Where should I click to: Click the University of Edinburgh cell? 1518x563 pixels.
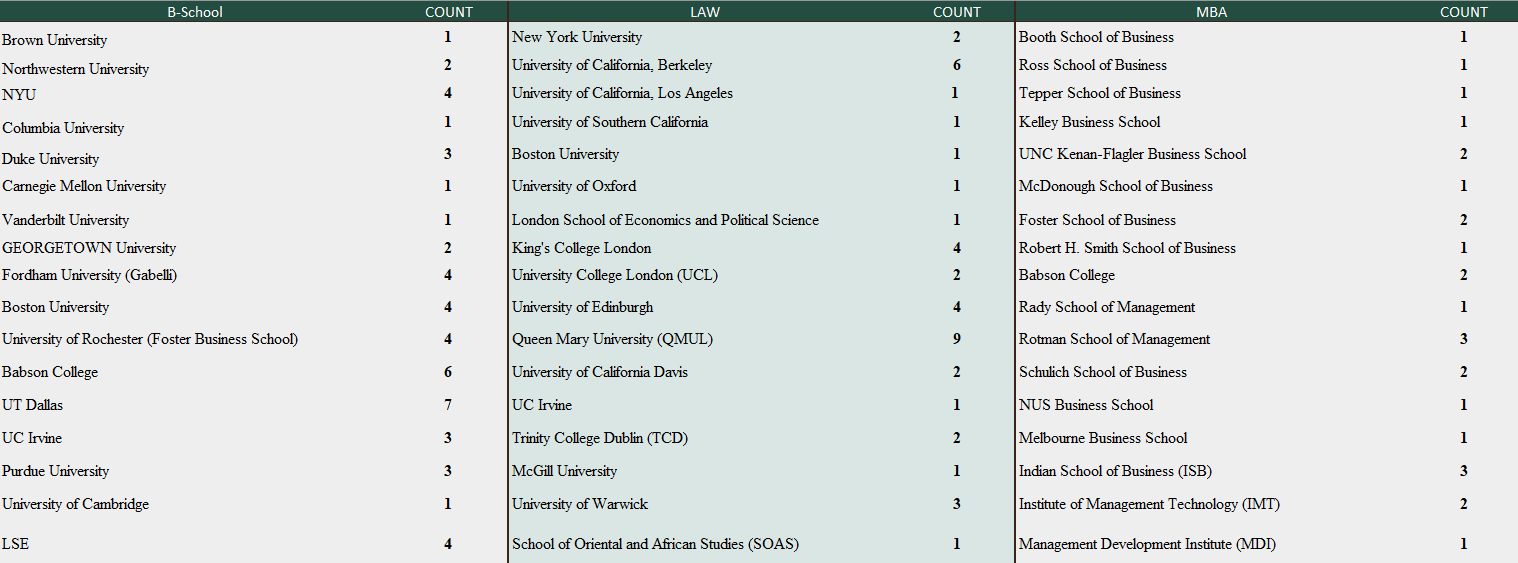(x=583, y=307)
